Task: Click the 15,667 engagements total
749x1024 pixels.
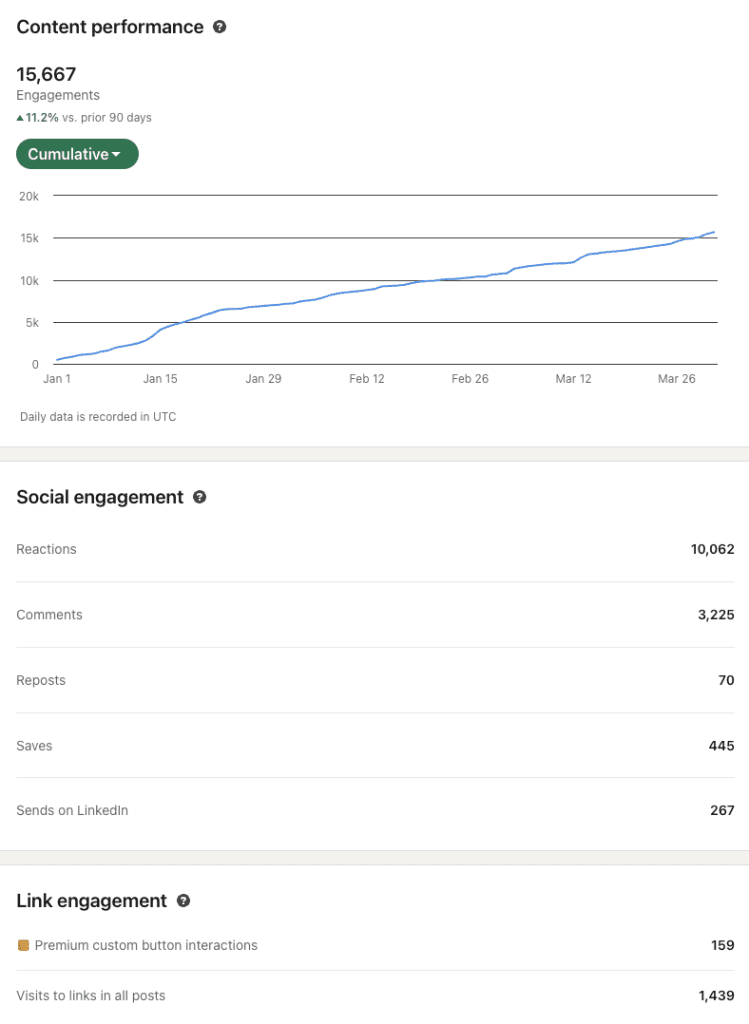Action: click(x=46, y=74)
